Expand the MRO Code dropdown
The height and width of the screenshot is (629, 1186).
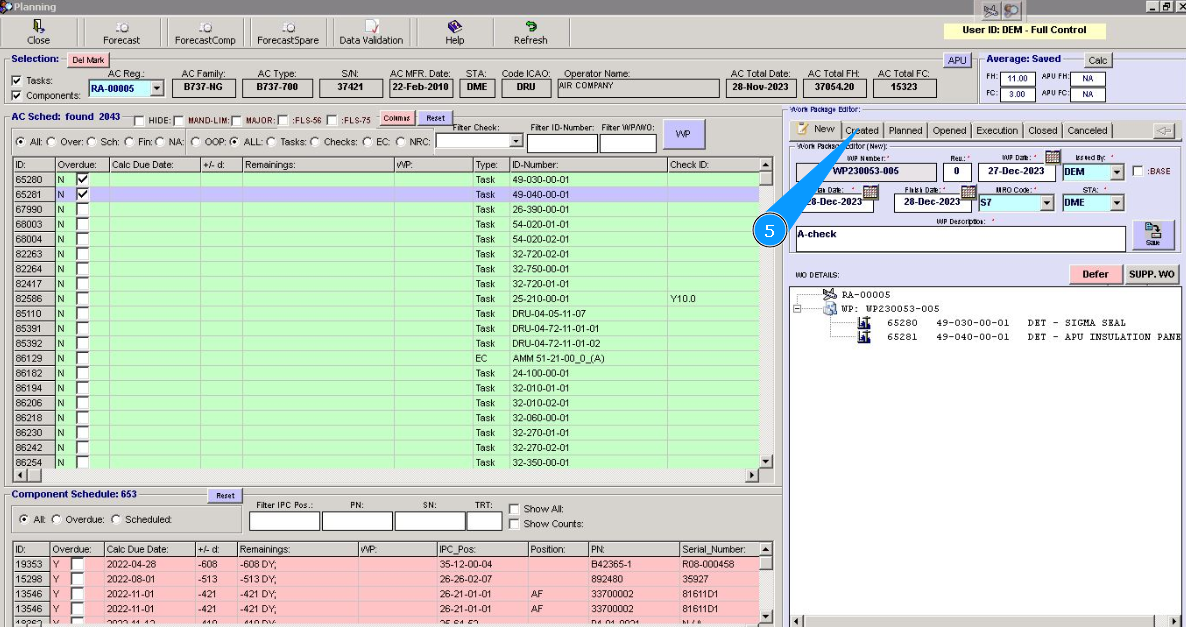click(1046, 203)
